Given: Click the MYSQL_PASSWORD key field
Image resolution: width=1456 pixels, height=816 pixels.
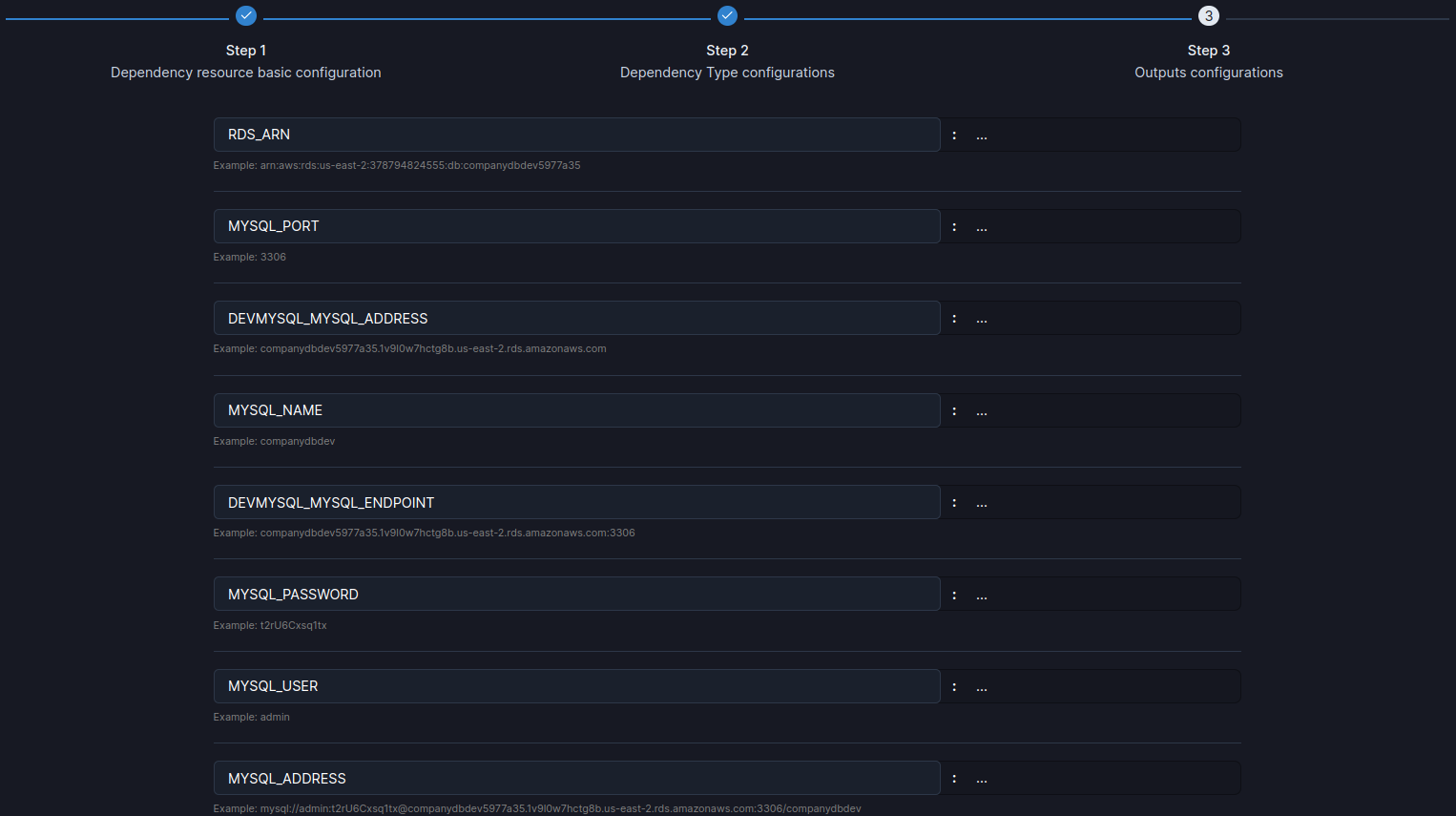Looking at the screenshot, I should click(x=576, y=594).
